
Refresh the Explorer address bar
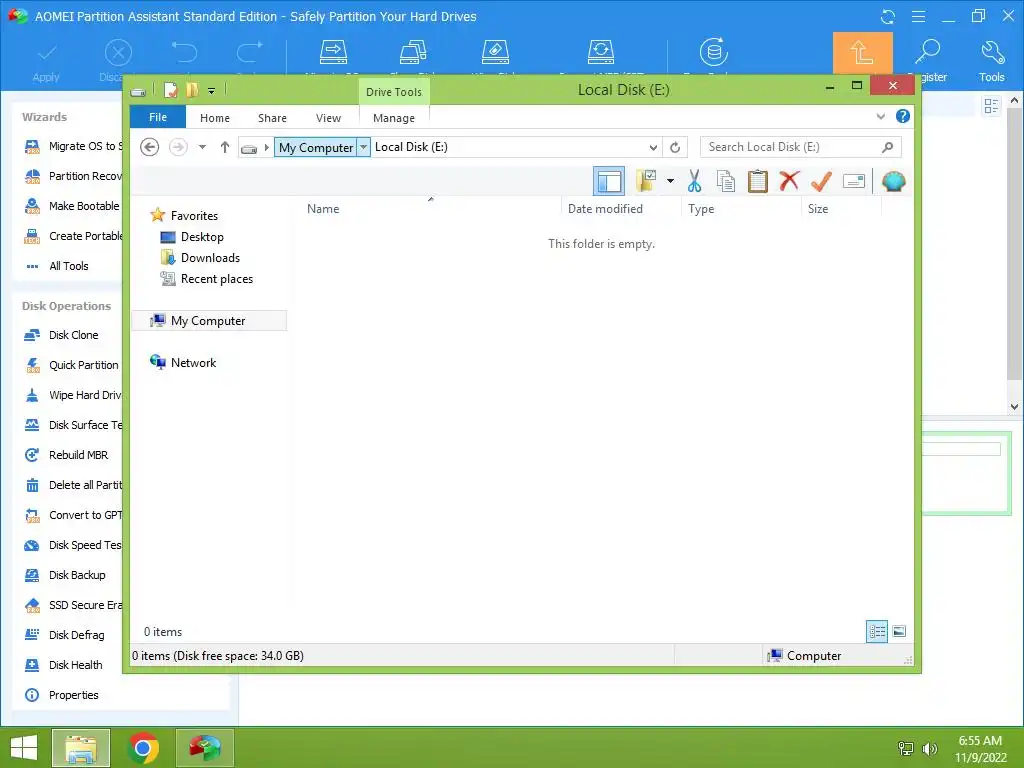675,148
